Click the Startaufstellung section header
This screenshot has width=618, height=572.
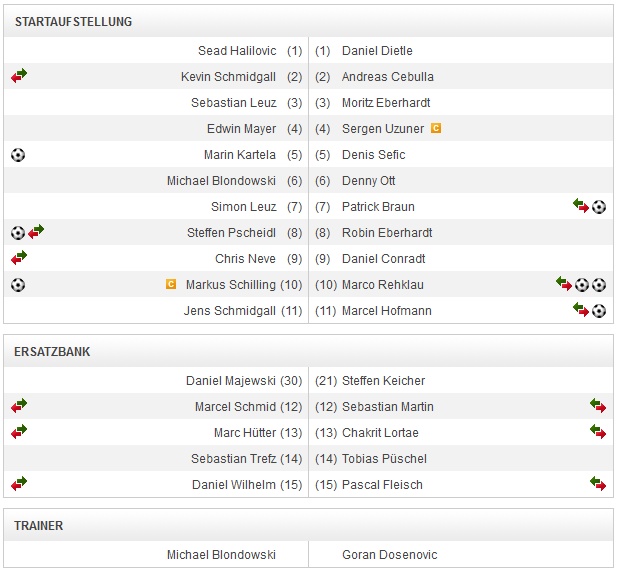pyautogui.click(x=73, y=21)
